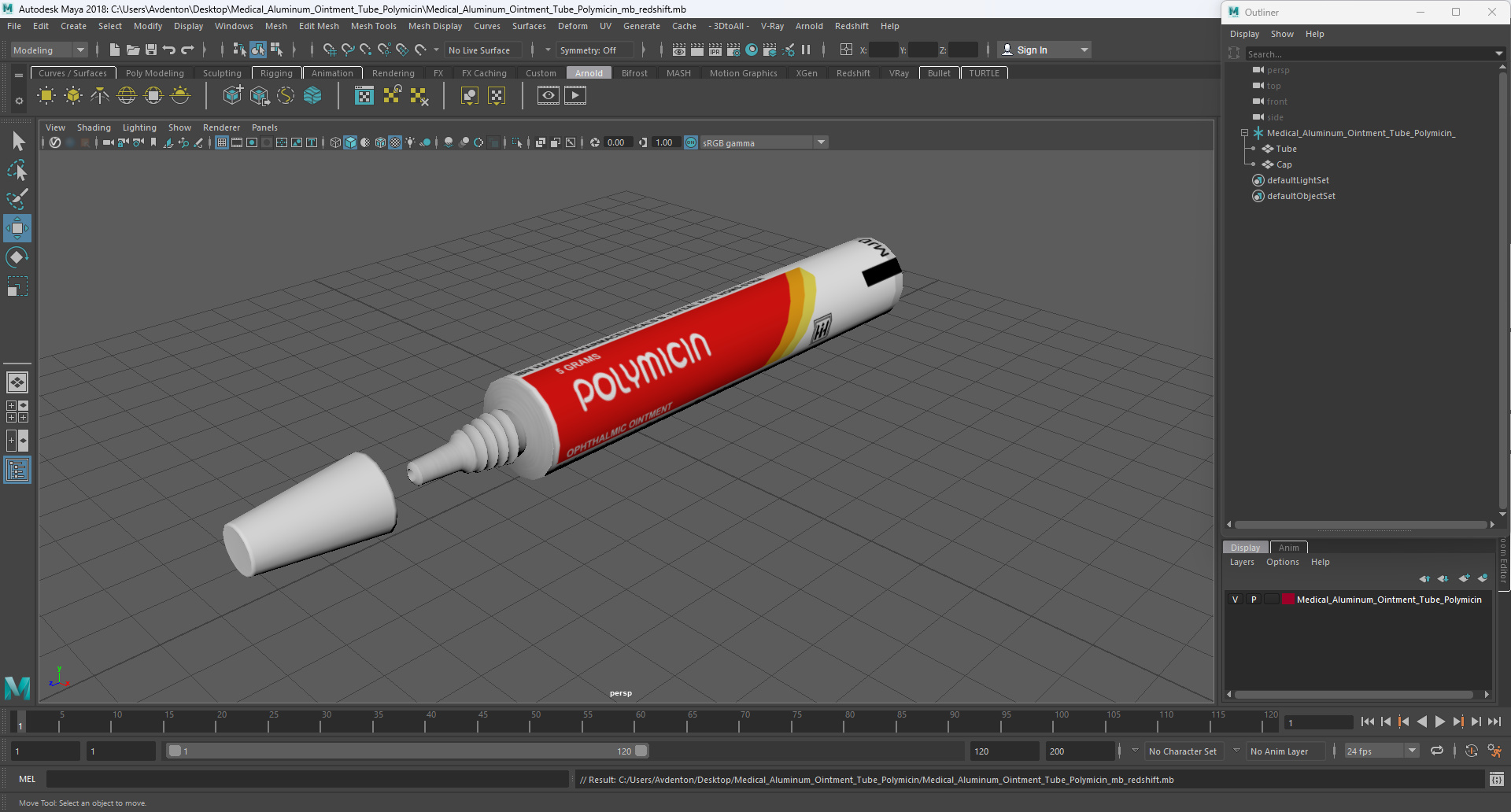Click the red layer color swatch

tap(1288, 600)
